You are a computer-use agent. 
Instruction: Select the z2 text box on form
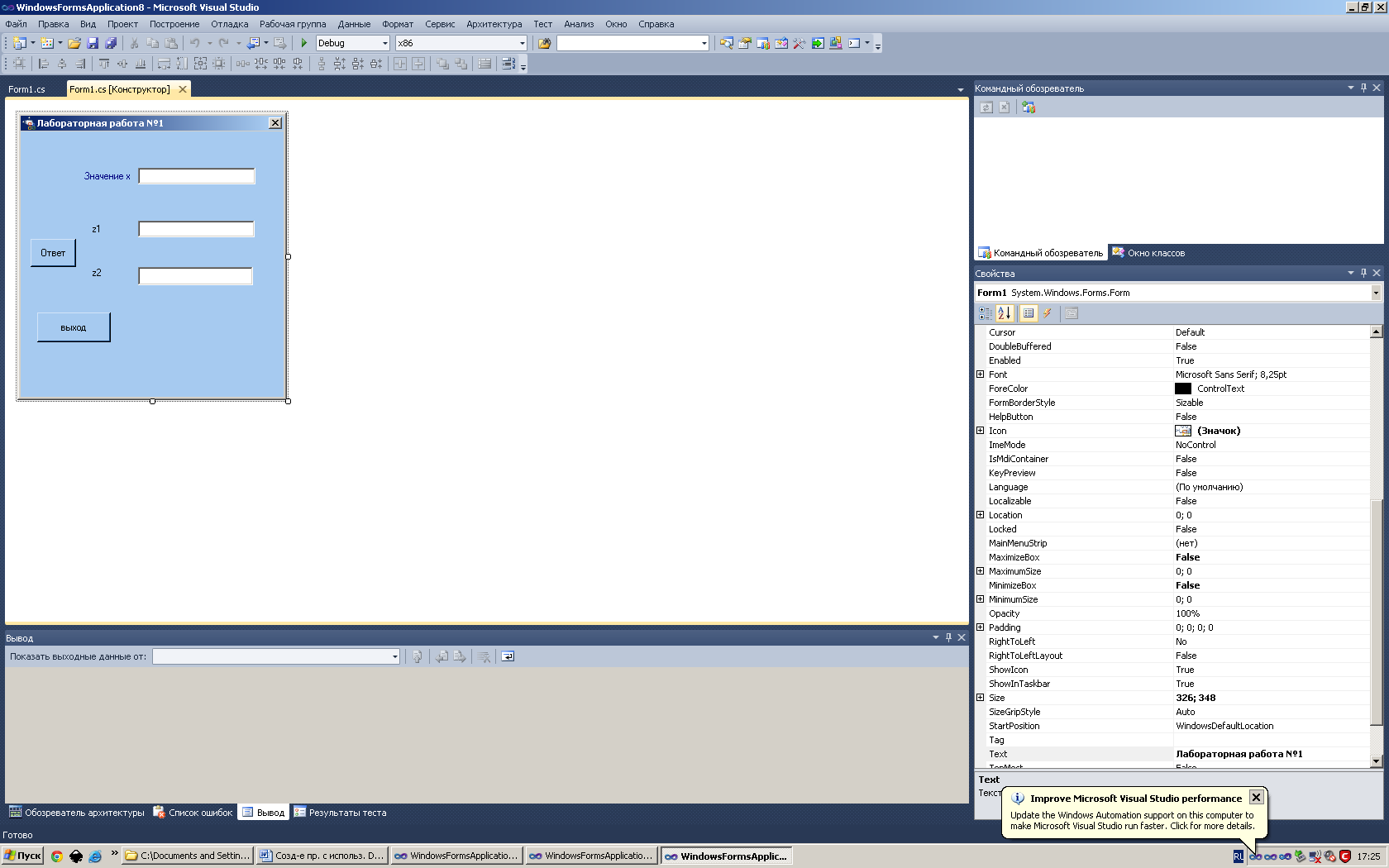click(x=195, y=276)
